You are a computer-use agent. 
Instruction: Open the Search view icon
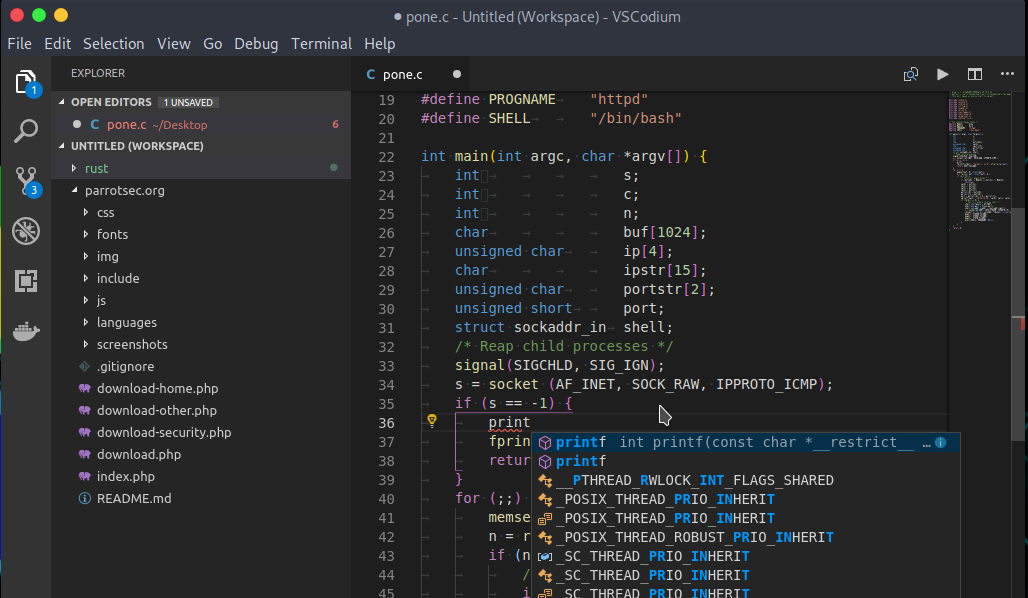coord(26,131)
